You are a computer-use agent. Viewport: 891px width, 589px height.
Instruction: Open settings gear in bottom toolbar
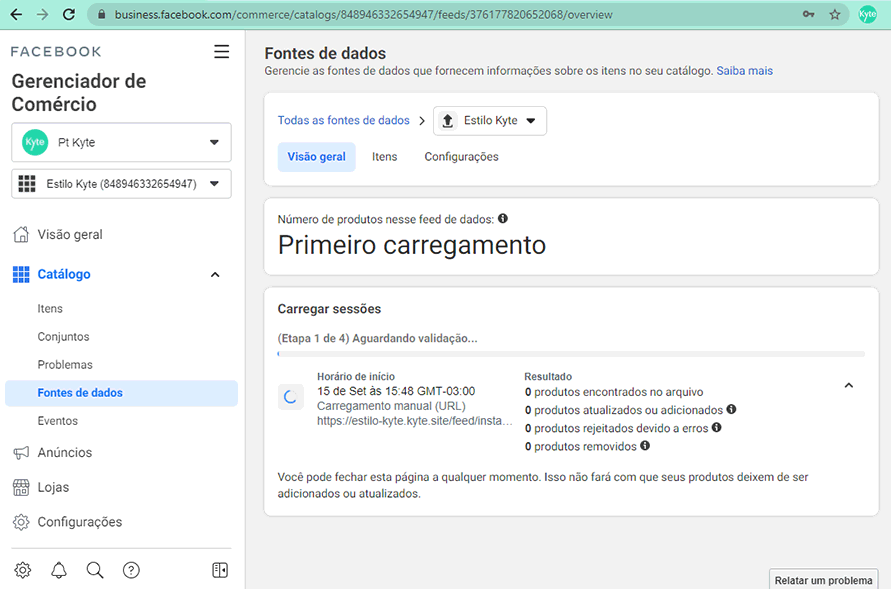[23, 570]
